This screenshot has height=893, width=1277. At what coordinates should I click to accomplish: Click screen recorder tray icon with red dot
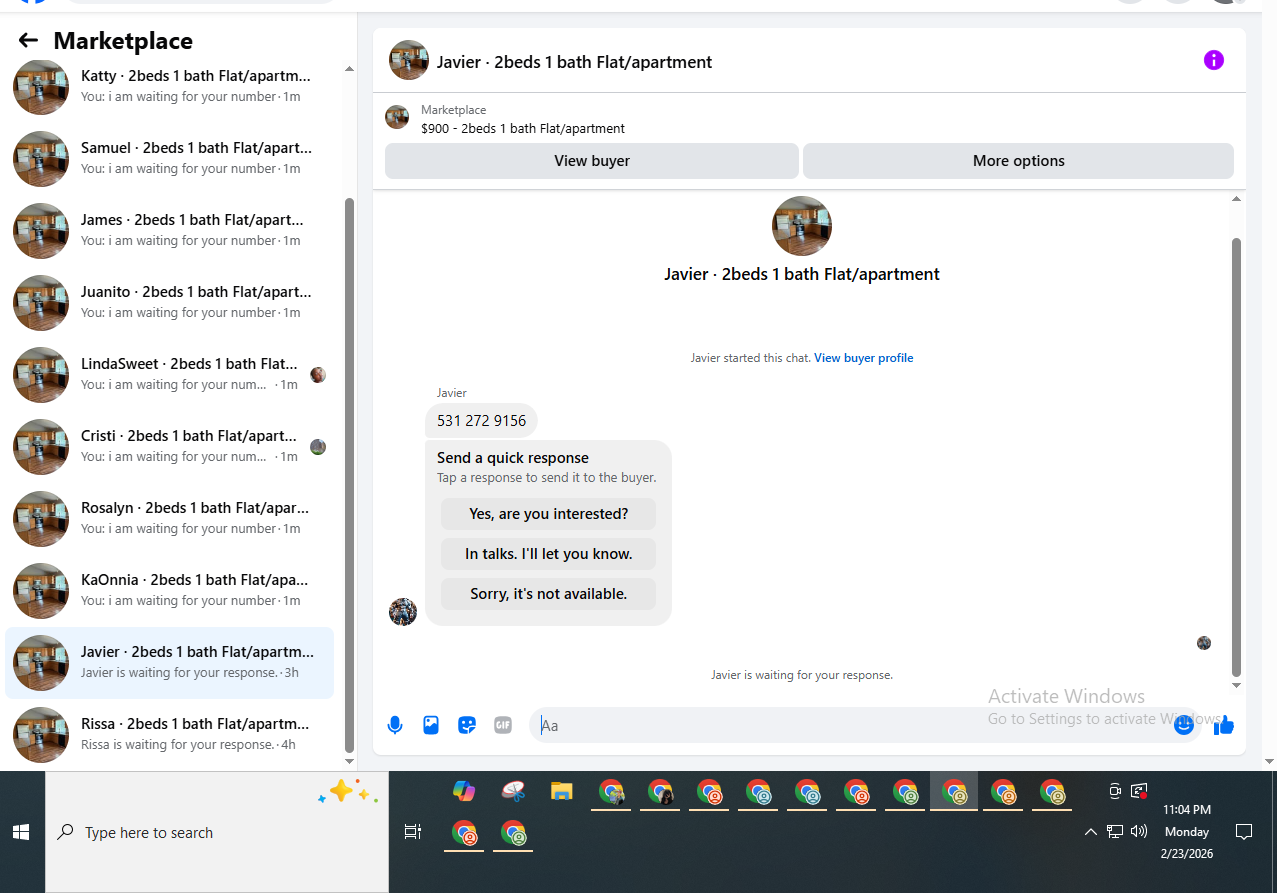click(1139, 791)
